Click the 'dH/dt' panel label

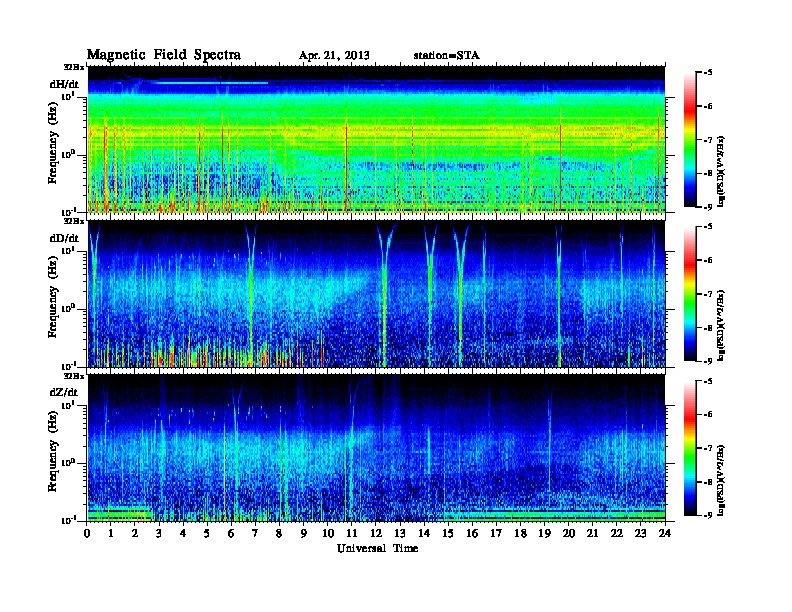(x=64, y=84)
